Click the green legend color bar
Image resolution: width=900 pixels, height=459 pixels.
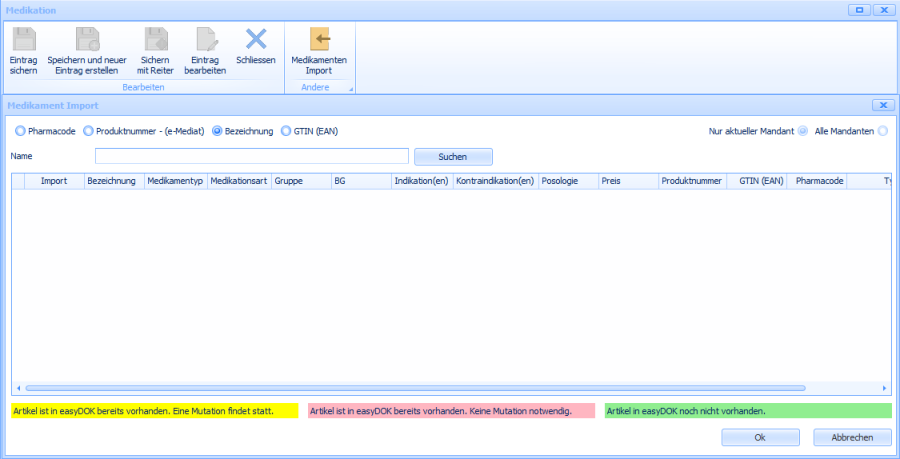[x=747, y=411]
